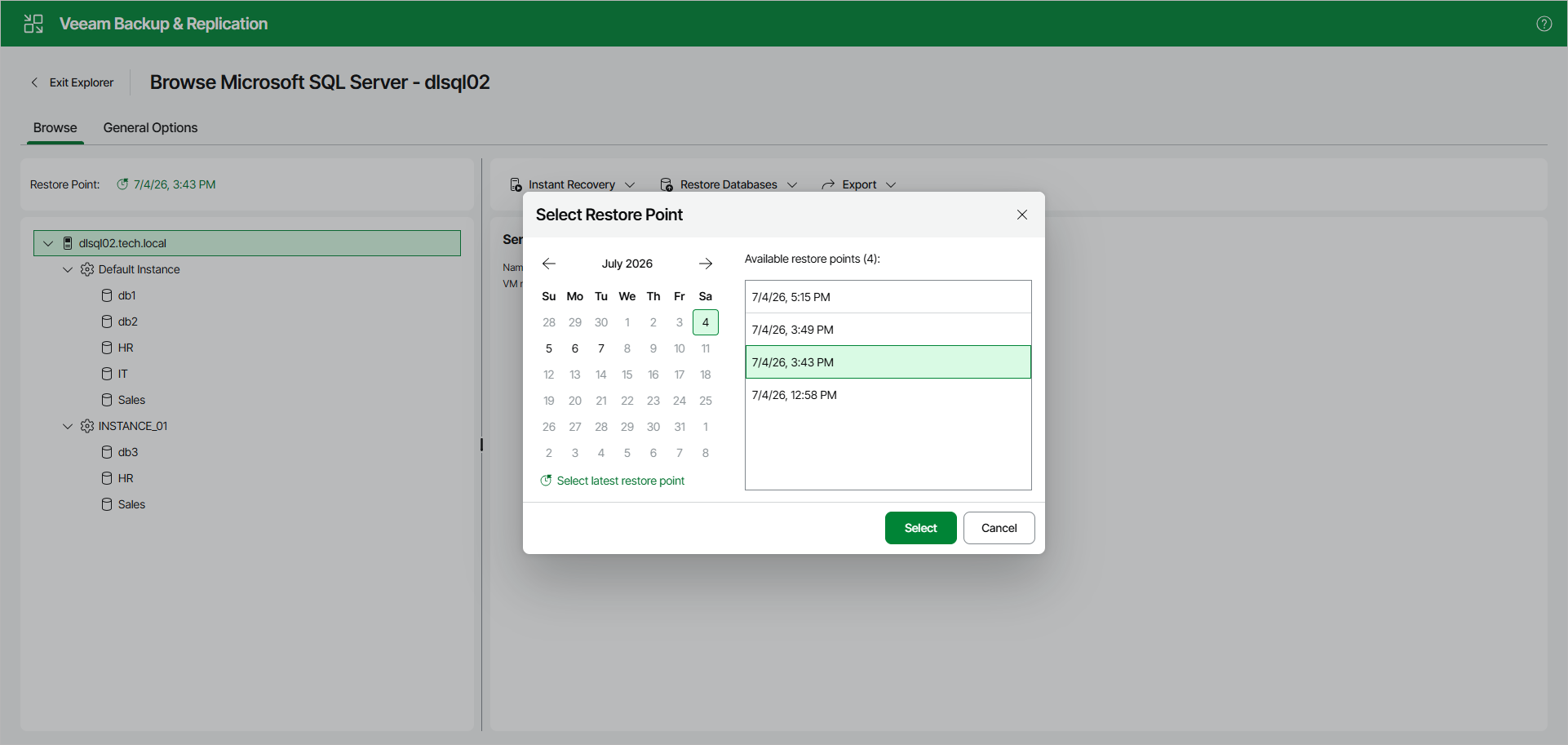Click the dlsql02.tech.local server icon

click(x=68, y=243)
